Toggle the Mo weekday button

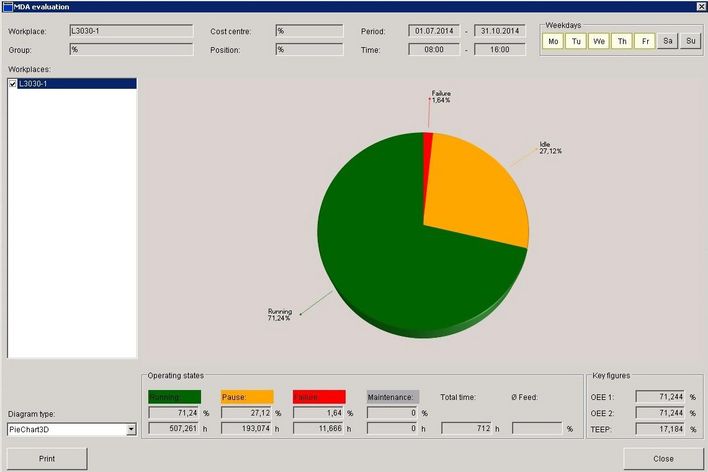tap(552, 41)
